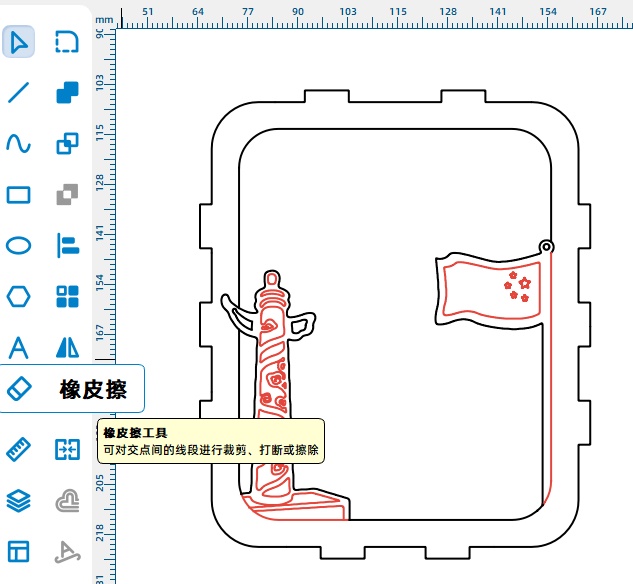Image resolution: width=633 pixels, height=584 pixels.
Task: Open the ruler measure tool
Action: tap(19, 450)
